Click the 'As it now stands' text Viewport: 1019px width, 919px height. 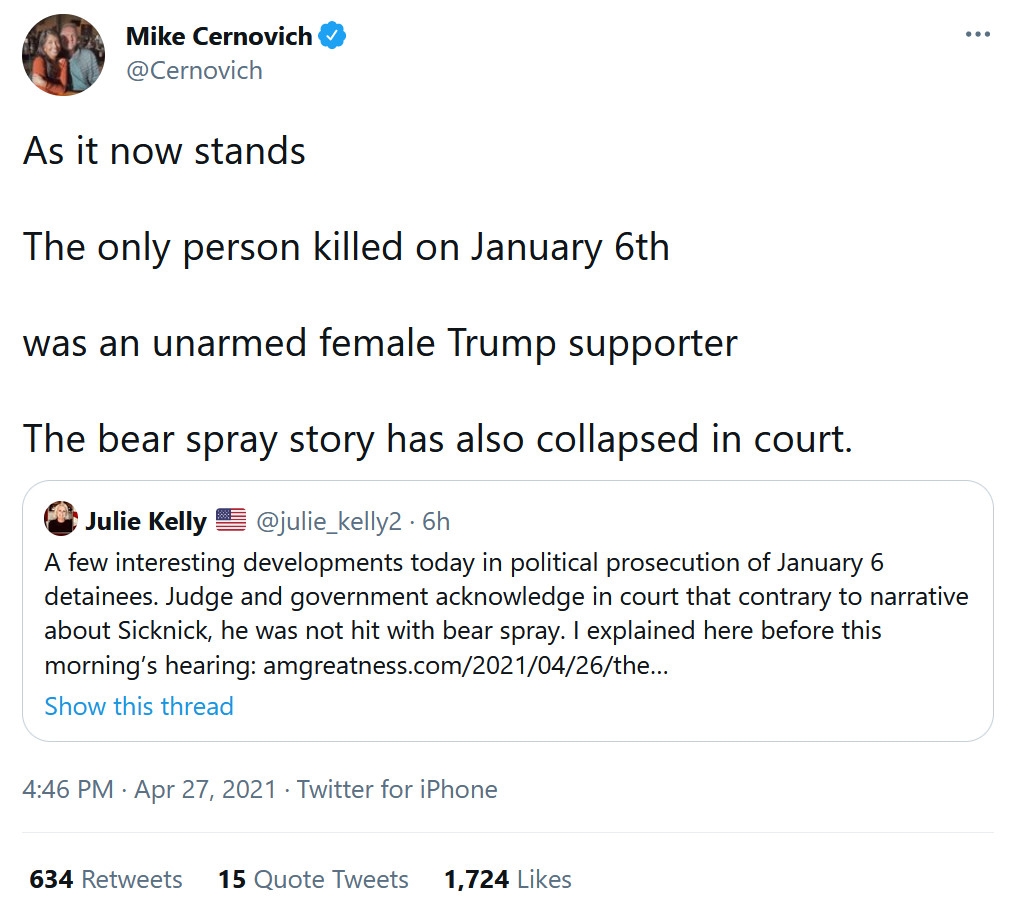(164, 151)
